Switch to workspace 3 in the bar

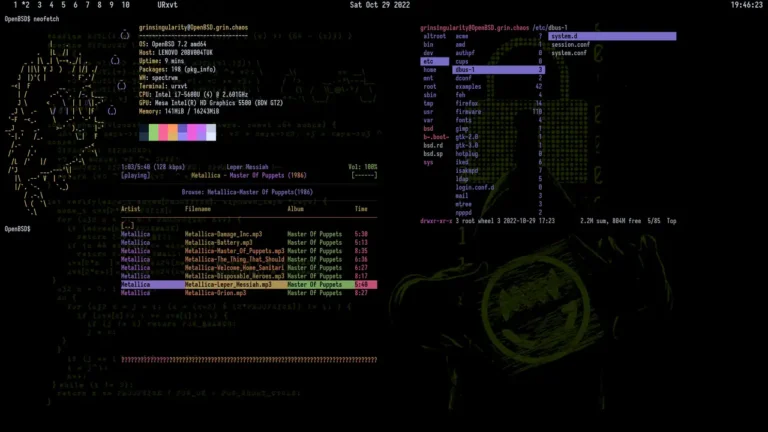tap(39, 5)
